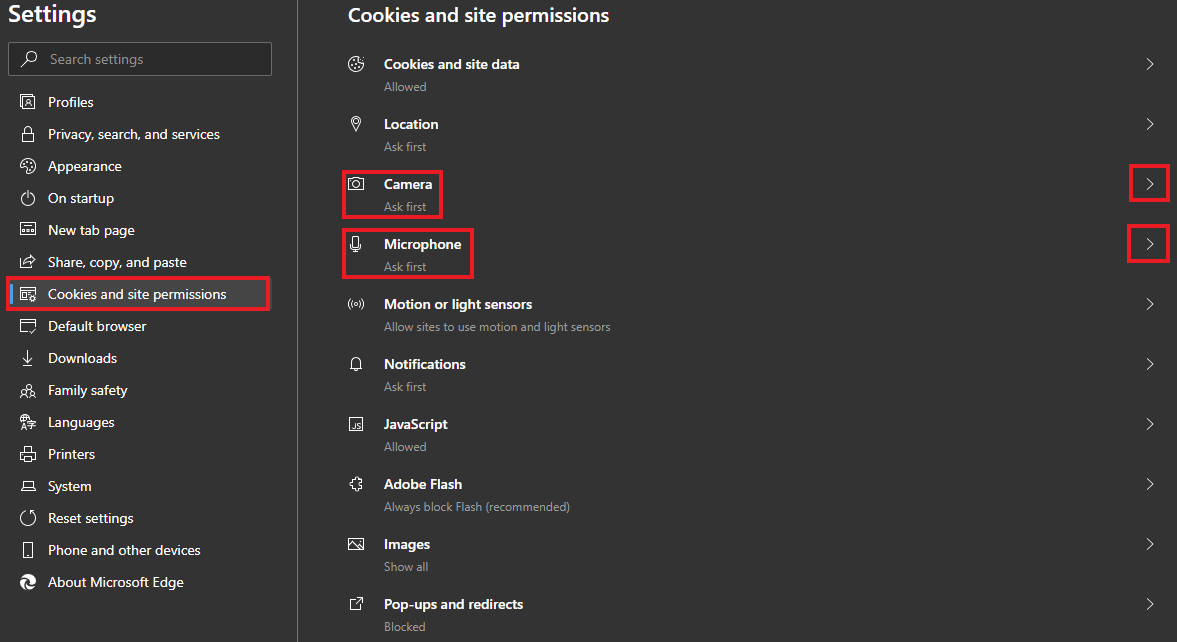This screenshot has width=1177, height=642.
Task: Click the Printers icon in sidebar
Action: [x=28, y=454]
